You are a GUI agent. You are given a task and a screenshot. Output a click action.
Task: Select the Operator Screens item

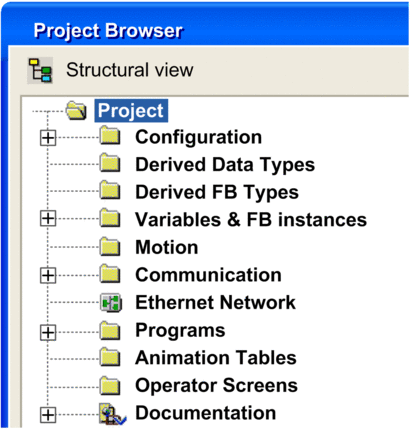tap(216, 385)
